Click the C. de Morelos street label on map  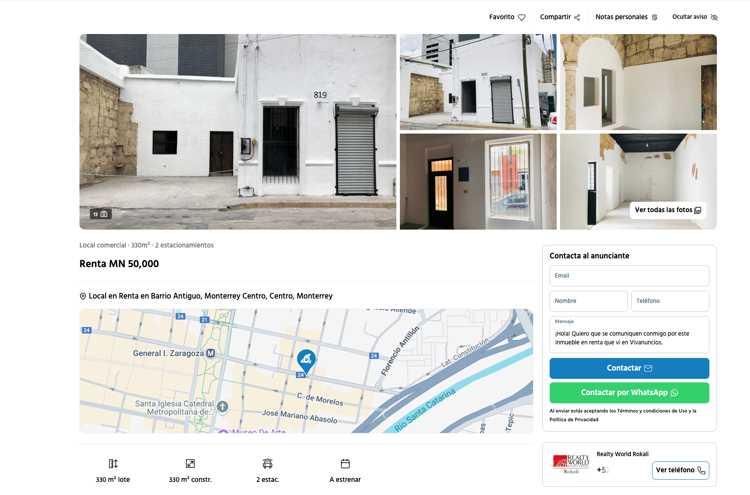pyautogui.click(x=320, y=399)
